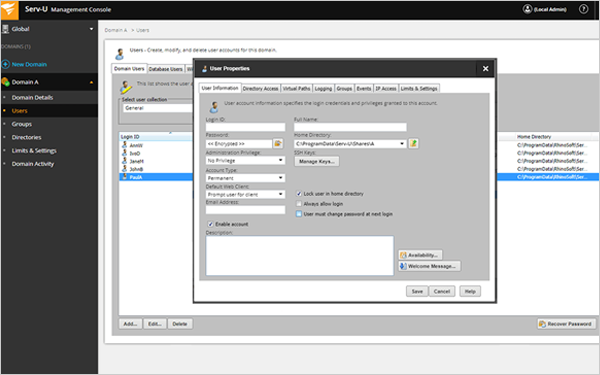This screenshot has height=375, width=600.
Task: Click the Save button
Action: coord(417,292)
